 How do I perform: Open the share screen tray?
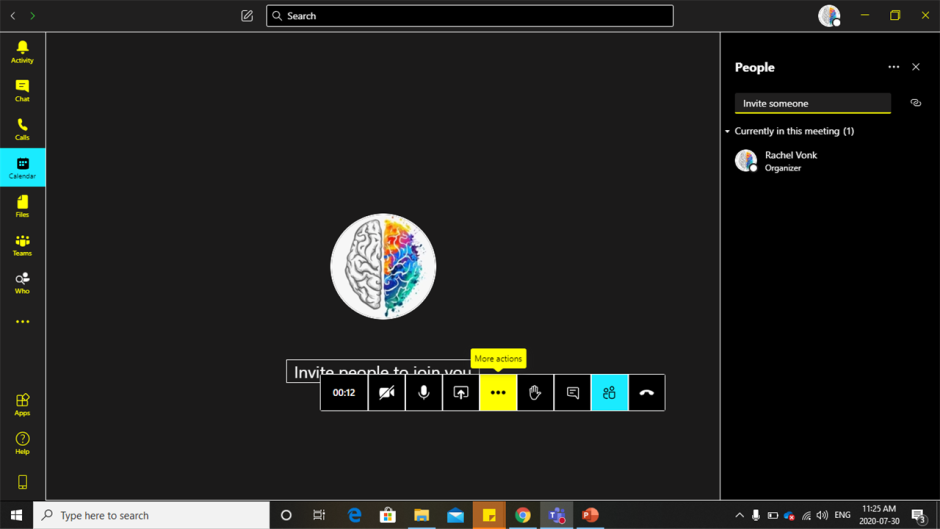coord(461,393)
